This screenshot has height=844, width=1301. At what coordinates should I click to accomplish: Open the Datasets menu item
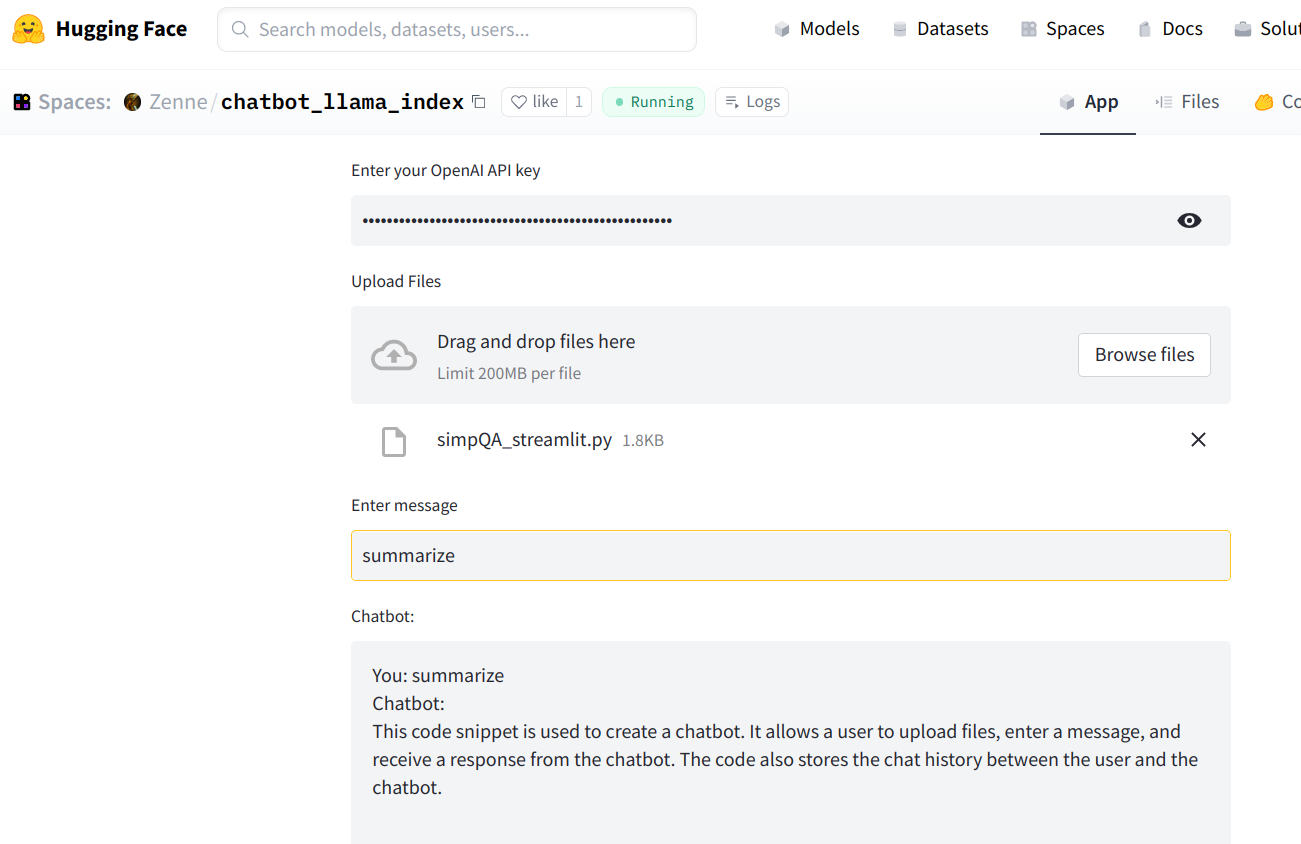point(940,29)
